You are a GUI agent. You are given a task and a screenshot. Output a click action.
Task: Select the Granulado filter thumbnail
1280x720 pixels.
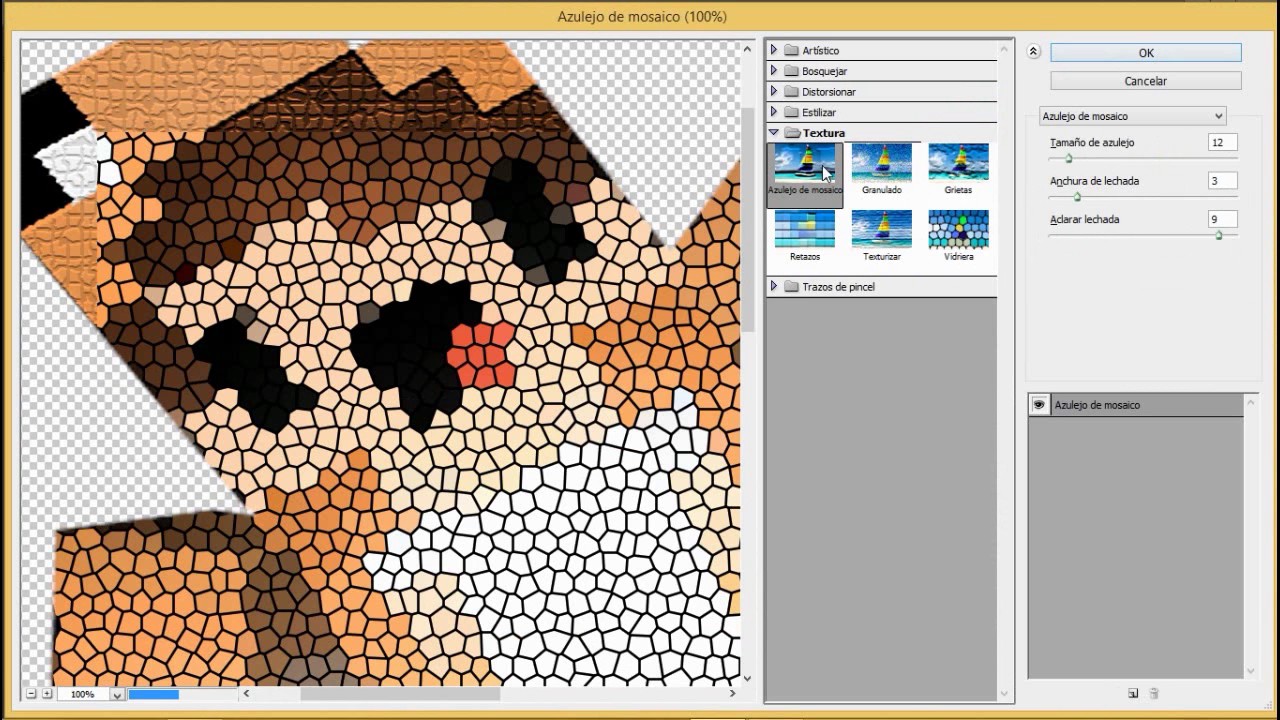[x=882, y=170]
